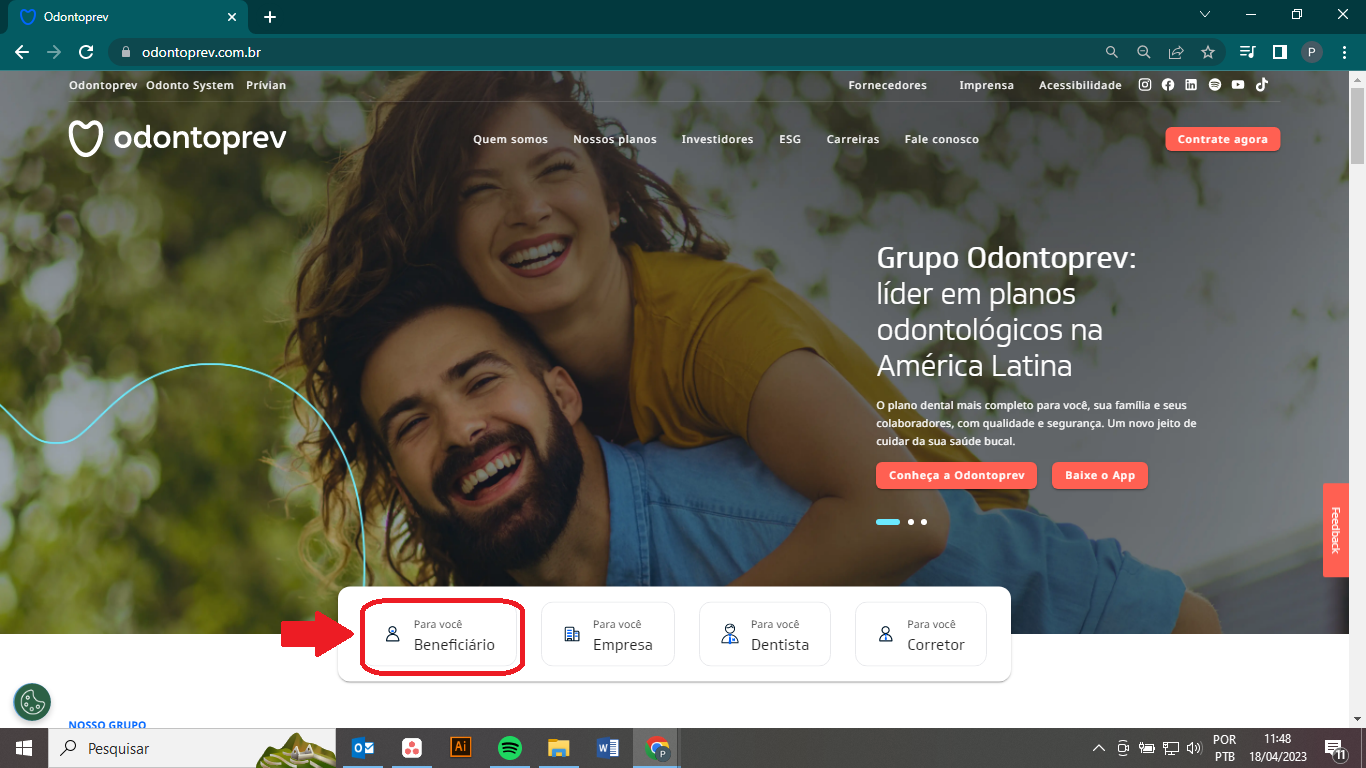Screen dimensions: 1366x768
Task: Click the Contrate agora button
Action: [x=1222, y=140]
